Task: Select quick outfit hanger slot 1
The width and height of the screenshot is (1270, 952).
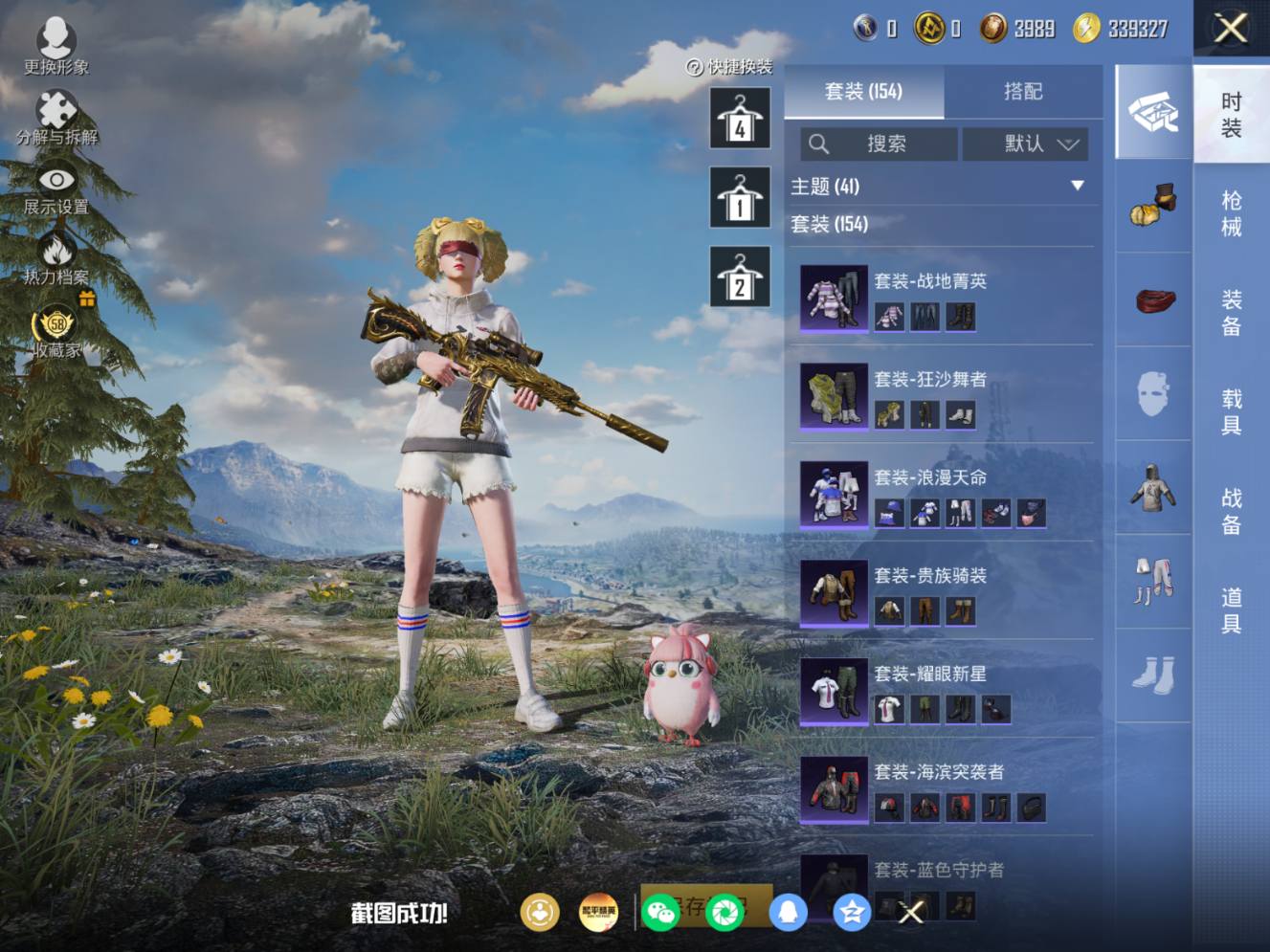Action: (740, 197)
